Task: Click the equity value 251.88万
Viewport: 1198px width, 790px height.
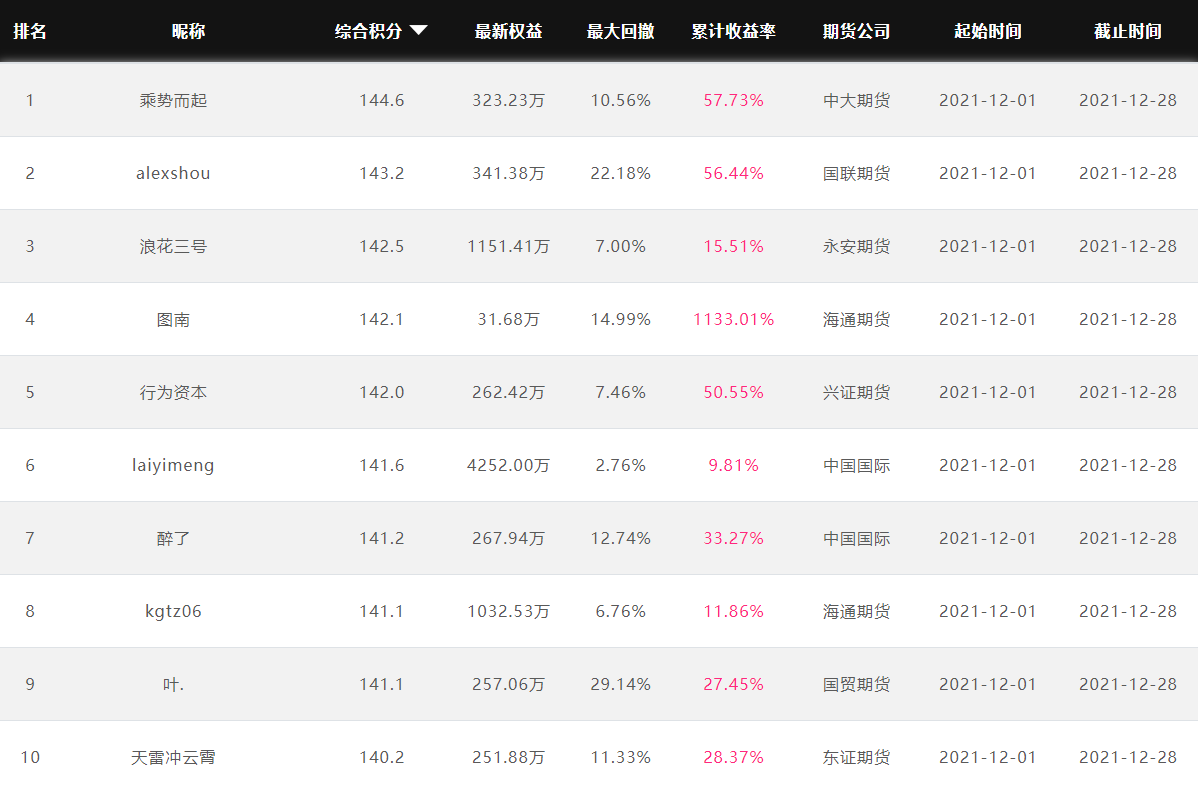Action: pos(508,757)
